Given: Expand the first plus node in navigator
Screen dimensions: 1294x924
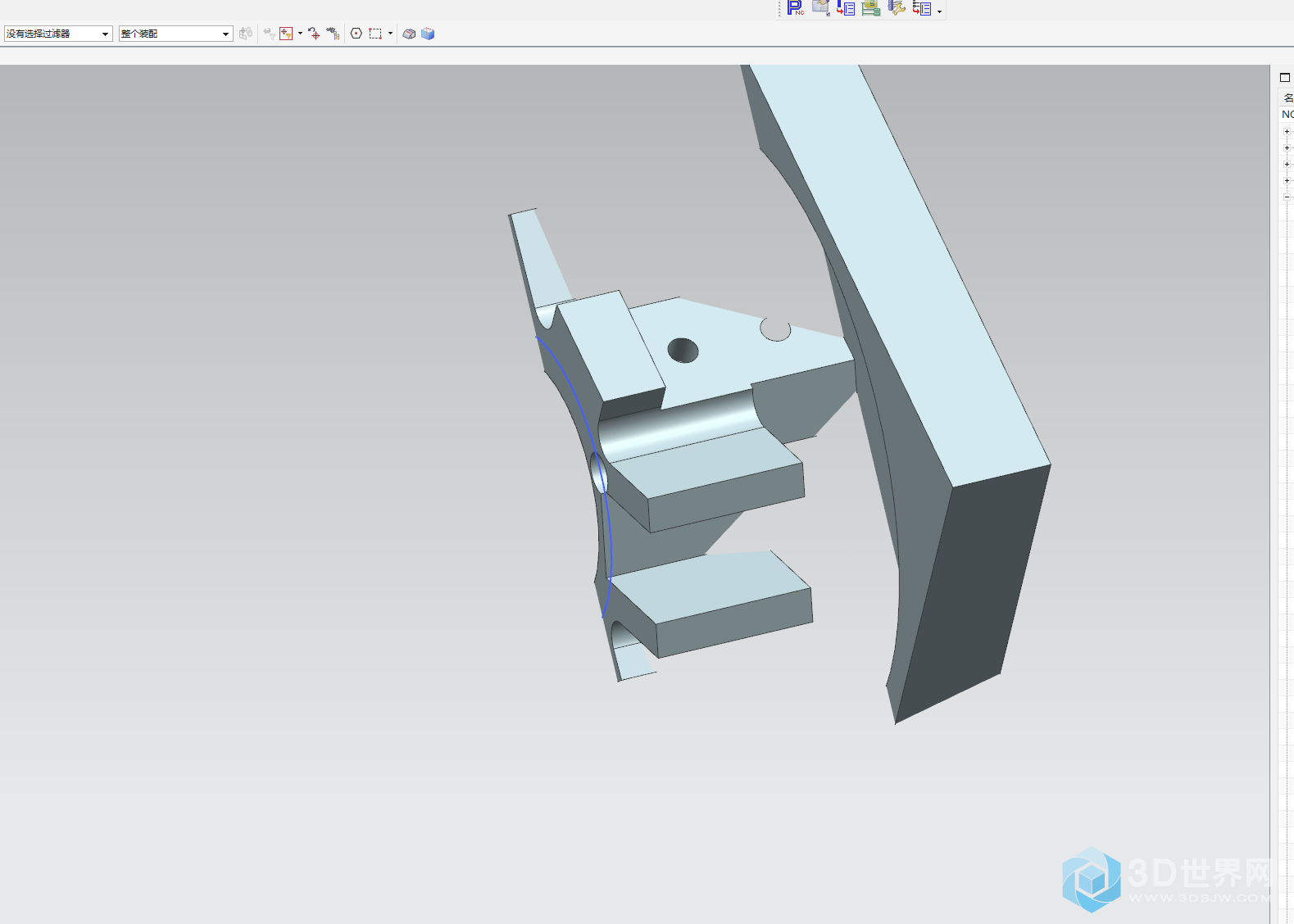Looking at the screenshot, I should pos(1287,131).
